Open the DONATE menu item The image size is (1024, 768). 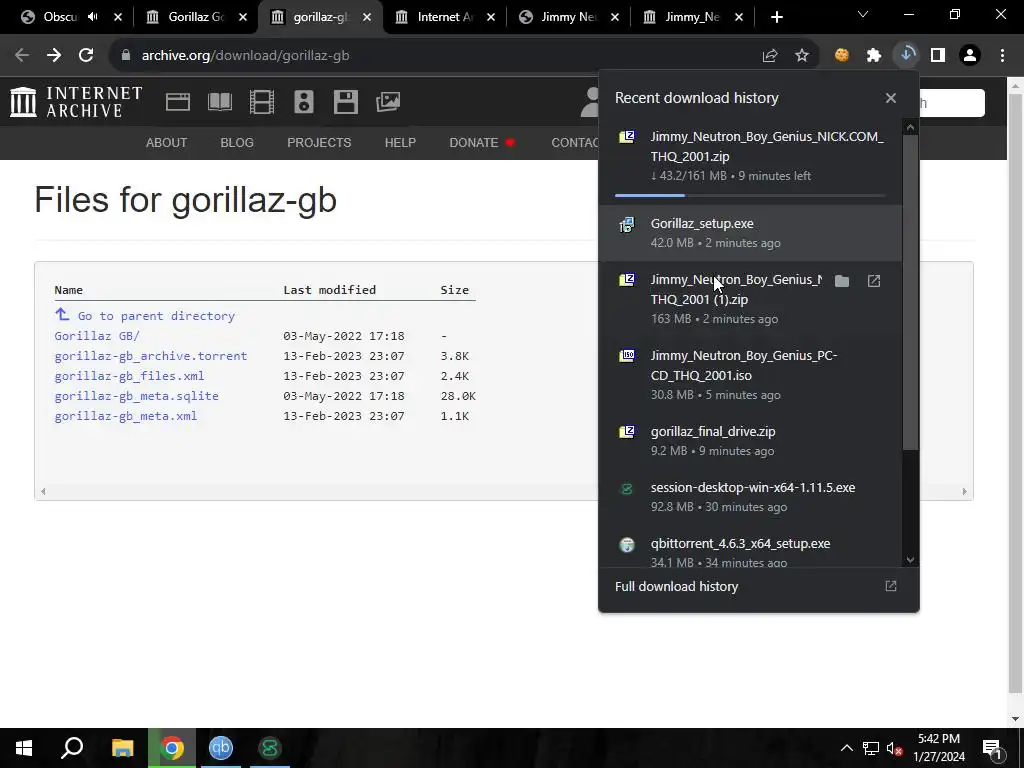point(482,142)
